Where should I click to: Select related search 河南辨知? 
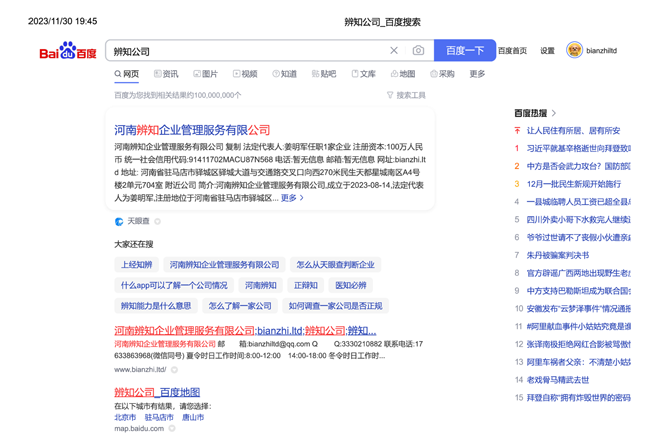(261, 285)
